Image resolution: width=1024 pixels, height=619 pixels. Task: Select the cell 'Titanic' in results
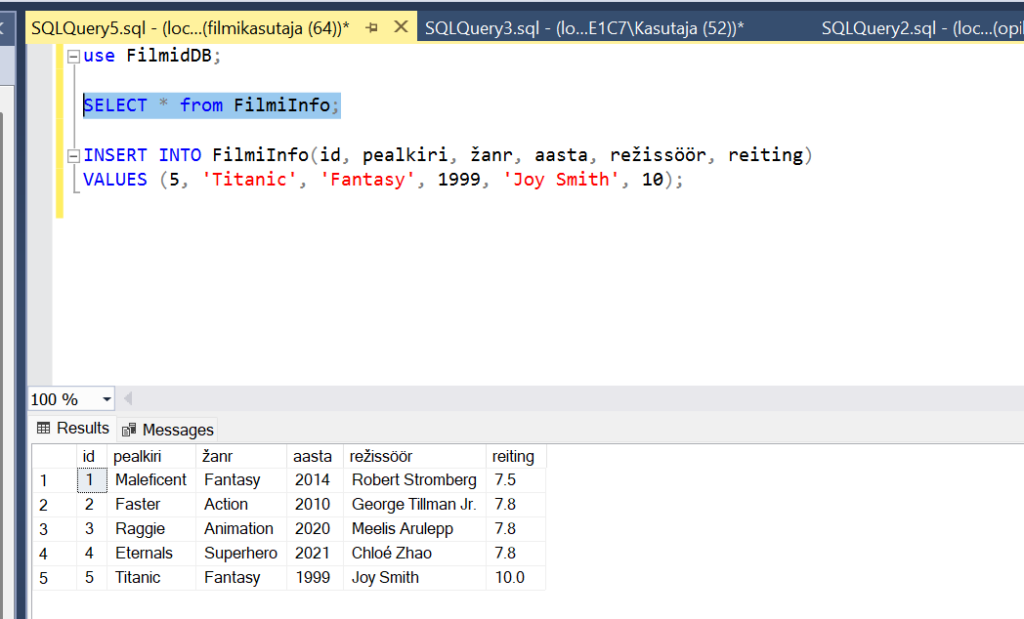(151, 578)
